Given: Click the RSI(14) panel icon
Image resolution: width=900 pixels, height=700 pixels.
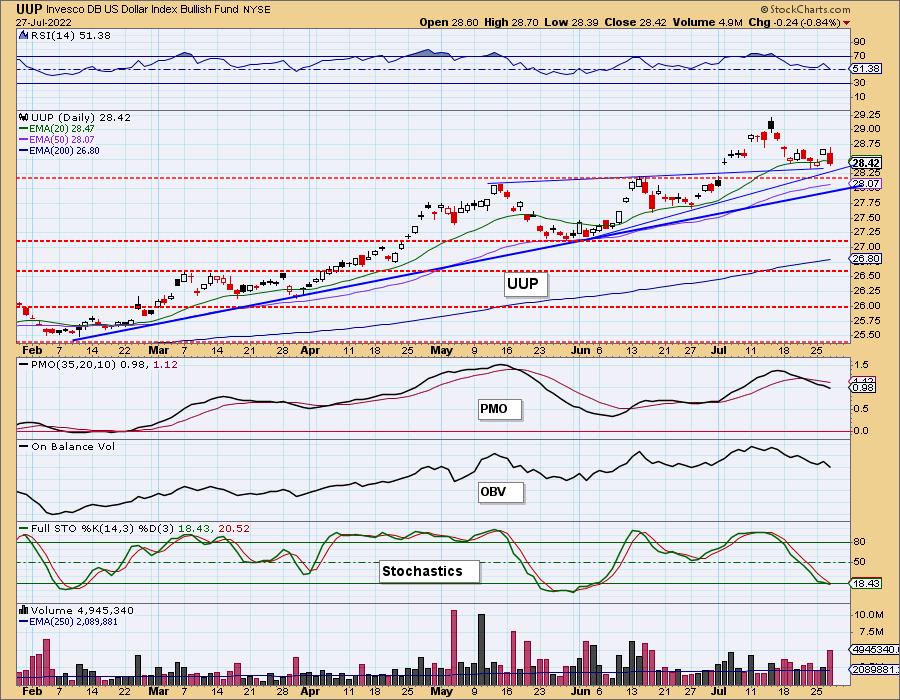Looking at the screenshot, I should click(23, 35).
